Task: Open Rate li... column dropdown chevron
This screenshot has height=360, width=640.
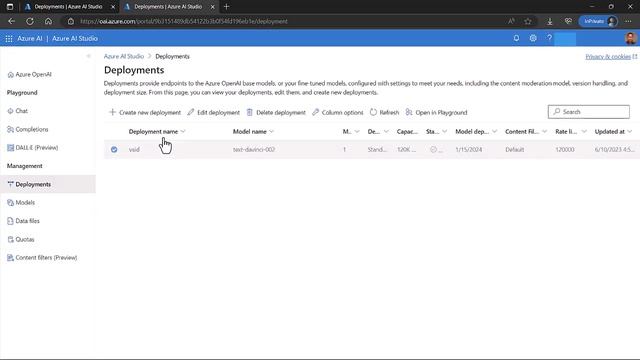Action: (584, 131)
